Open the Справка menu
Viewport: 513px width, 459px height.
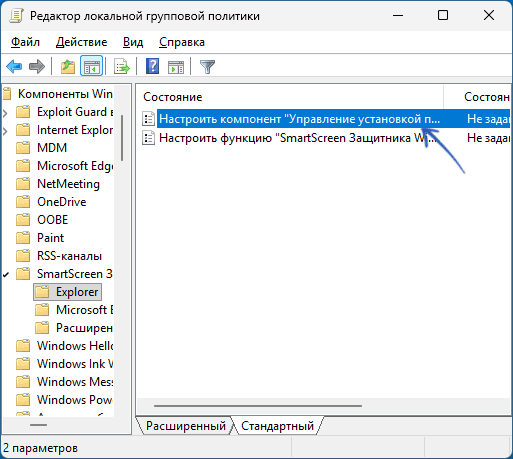coord(182,42)
